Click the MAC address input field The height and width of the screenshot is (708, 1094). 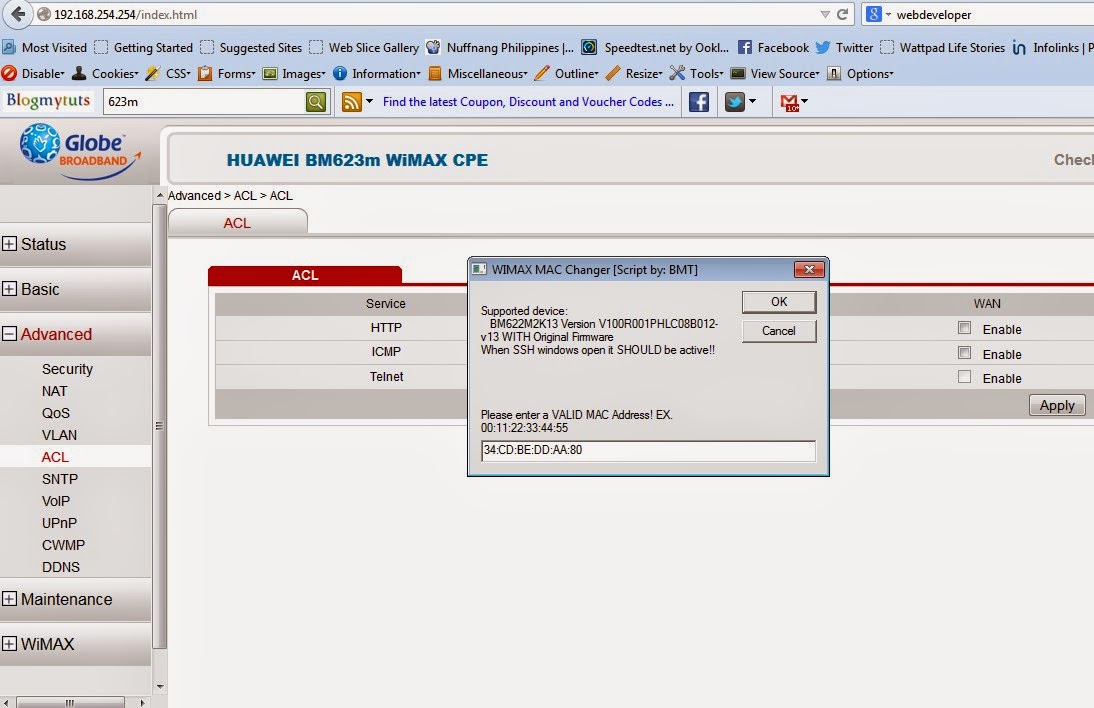648,451
